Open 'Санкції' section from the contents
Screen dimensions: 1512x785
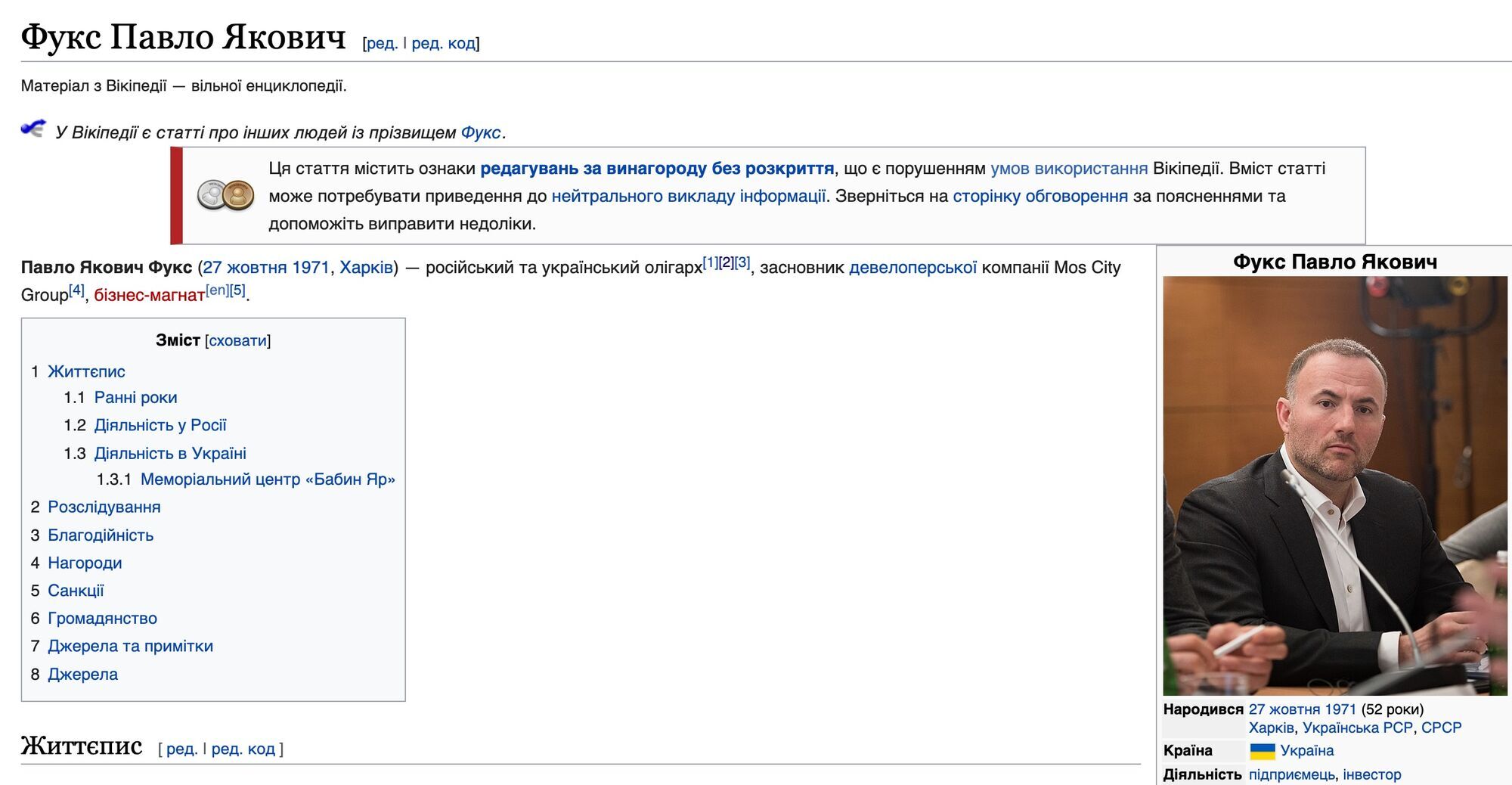(x=76, y=591)
